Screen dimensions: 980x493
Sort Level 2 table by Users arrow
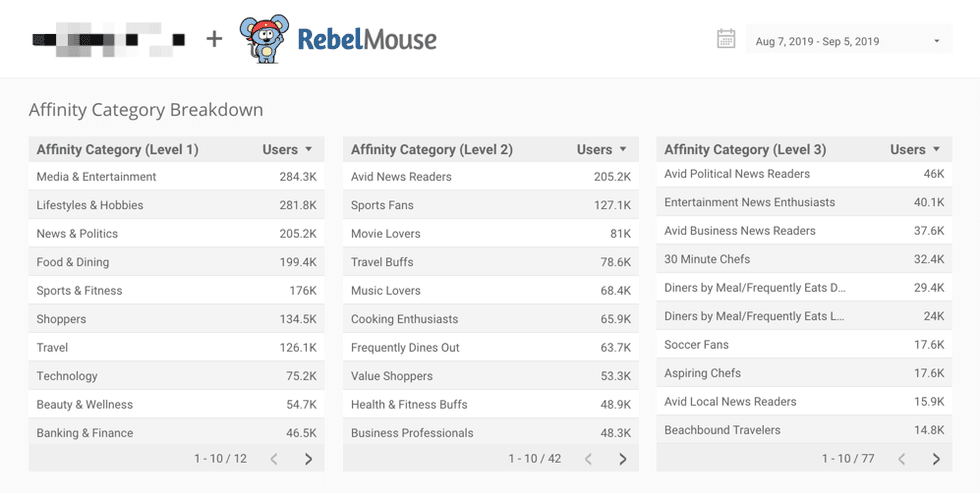623,149
